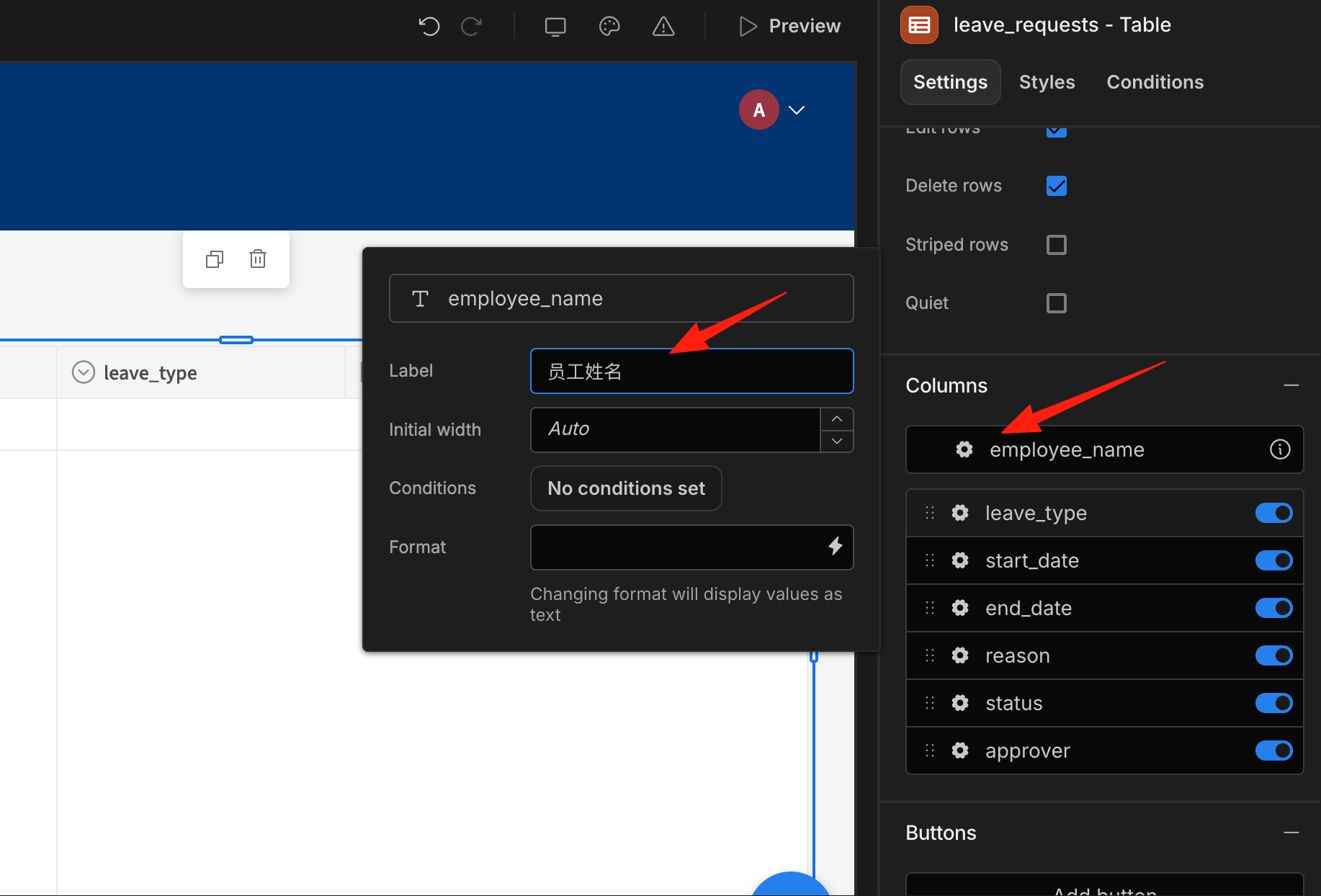Toggle end_date column visibility
This screenshot has width=1321, height=896.
(x=1274, y=608)
